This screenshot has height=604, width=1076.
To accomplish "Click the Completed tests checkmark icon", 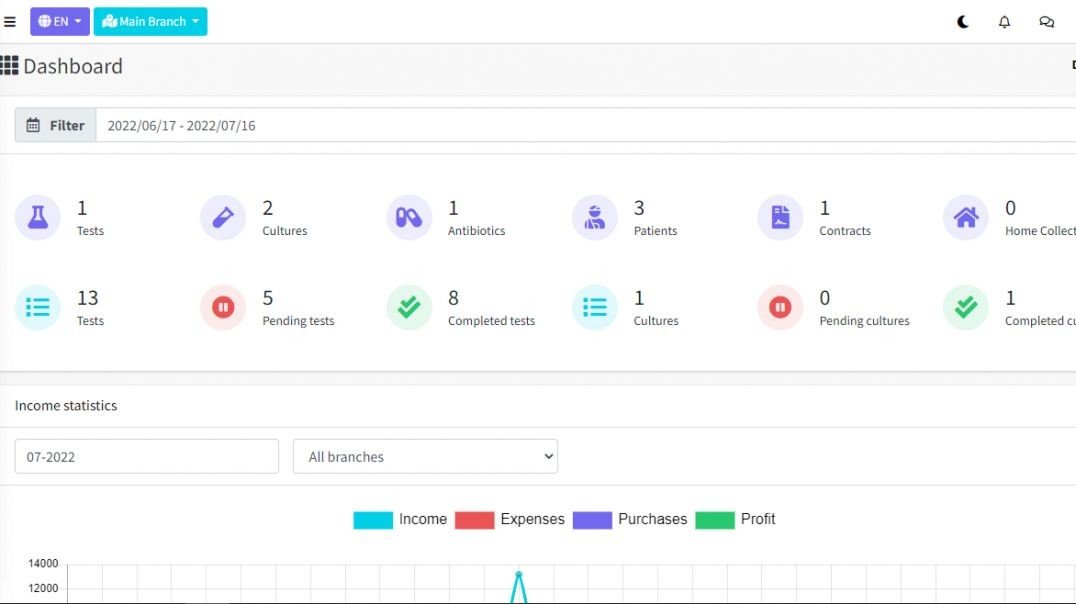I will [408, 307].
